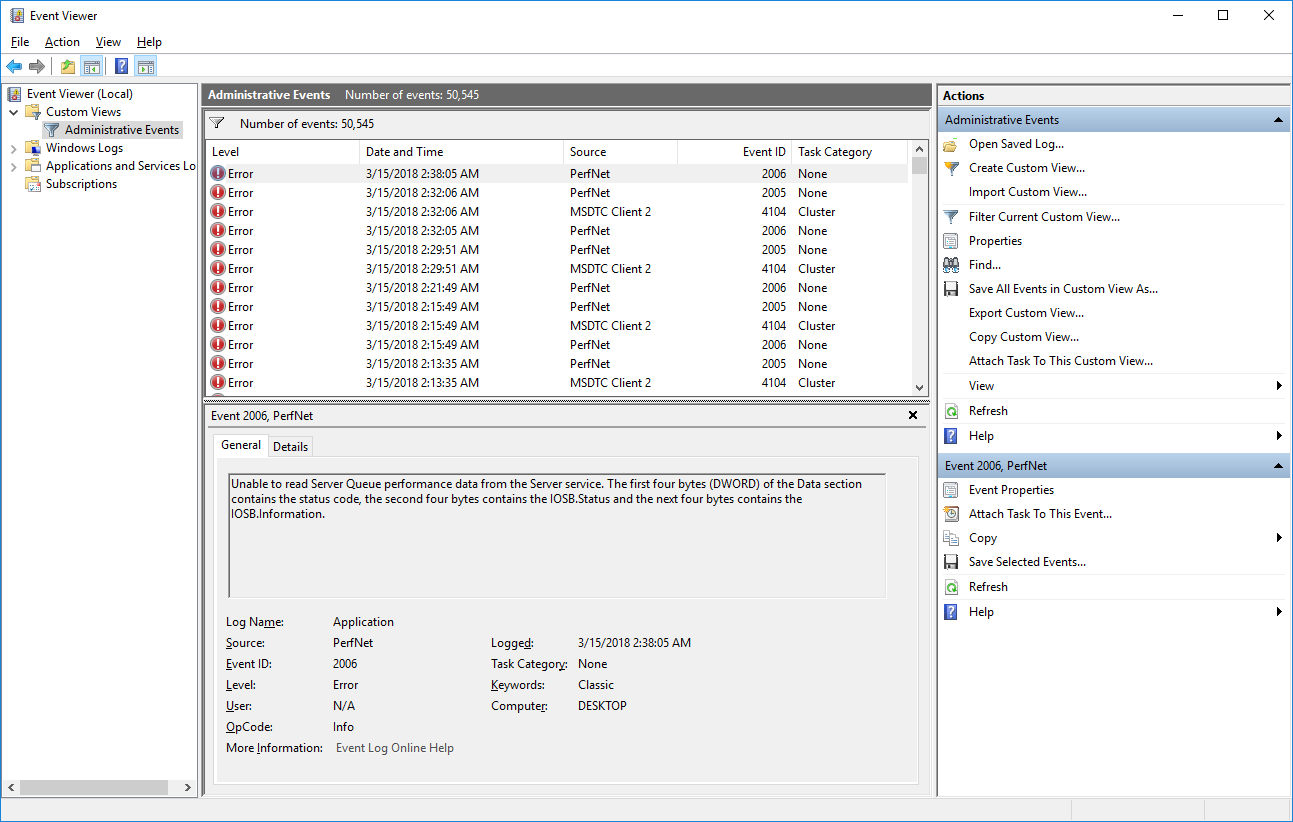Screen dimensions: 1293x822
Task: Toggle Show/Hide Console Tree toolbar icon
Action: point(91,67)
